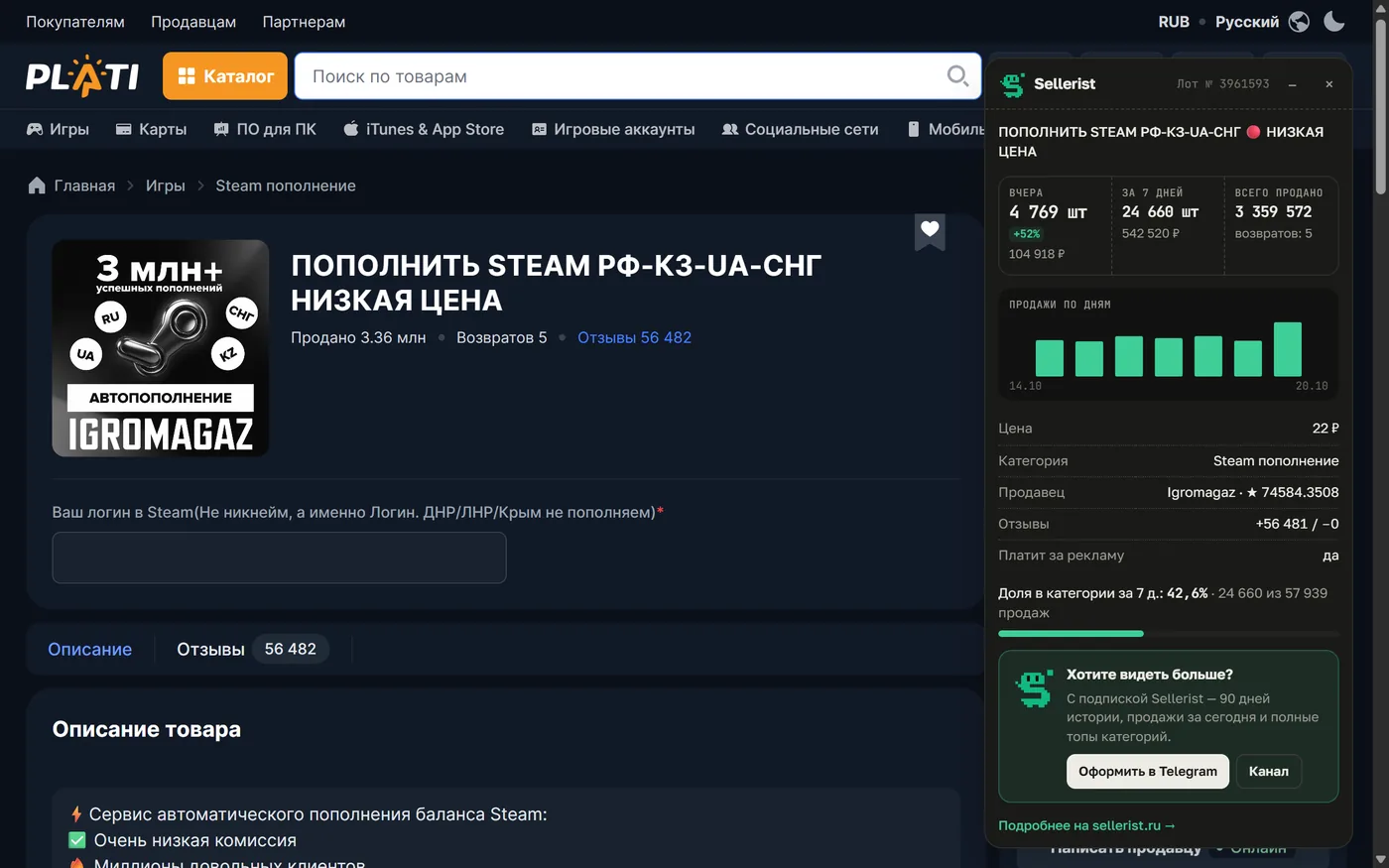Go to Игры breadcrumb link
The image size is (1389, 868).
click(x=165, y=186)
